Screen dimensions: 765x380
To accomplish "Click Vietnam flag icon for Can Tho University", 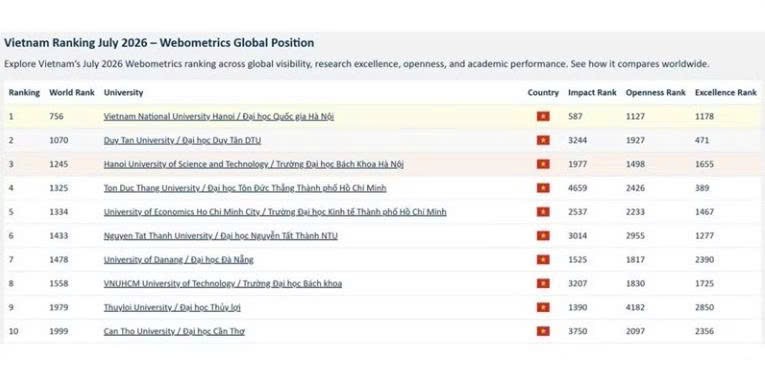I will point(543,331).
